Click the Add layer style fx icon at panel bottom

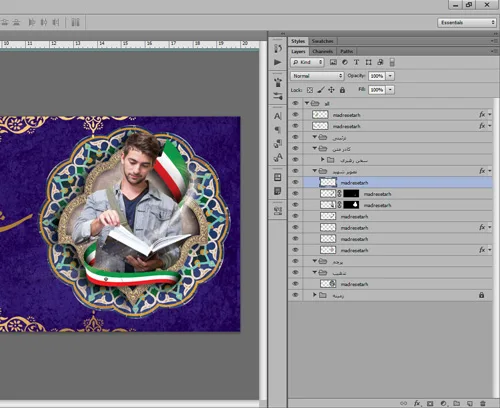pos(417,403)
